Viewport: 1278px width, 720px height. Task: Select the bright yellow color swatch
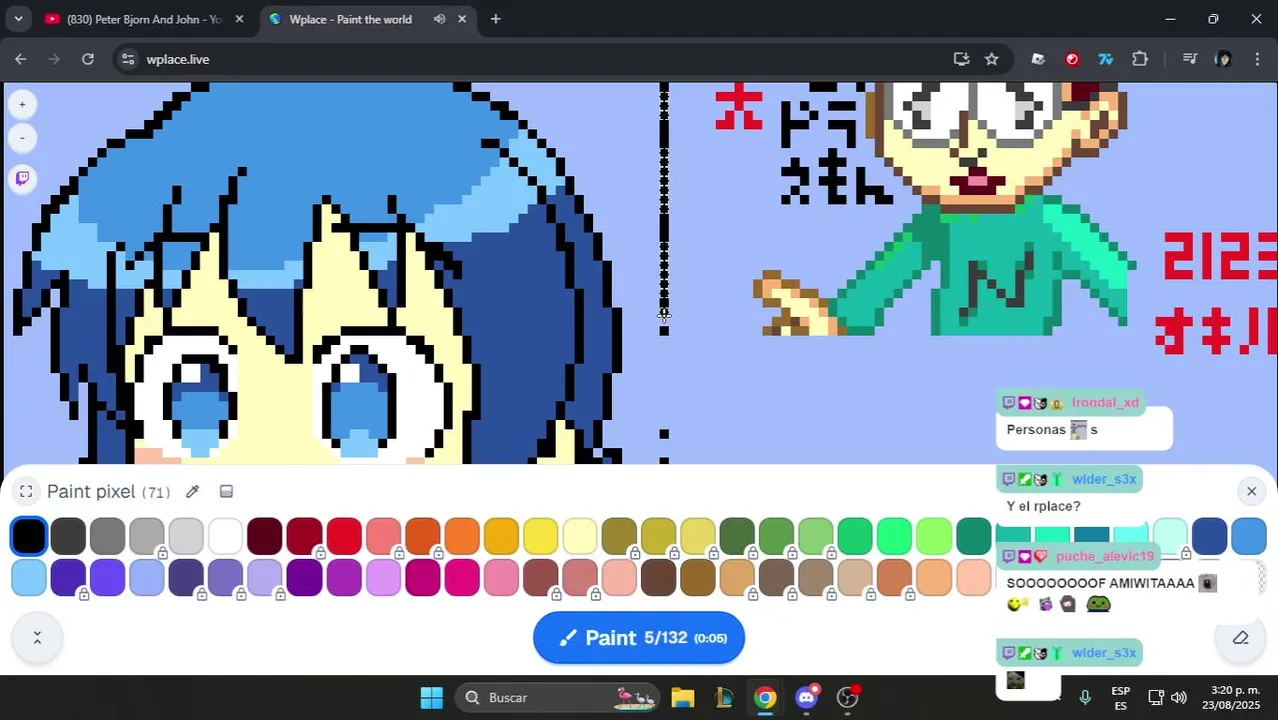coord(540,536)
